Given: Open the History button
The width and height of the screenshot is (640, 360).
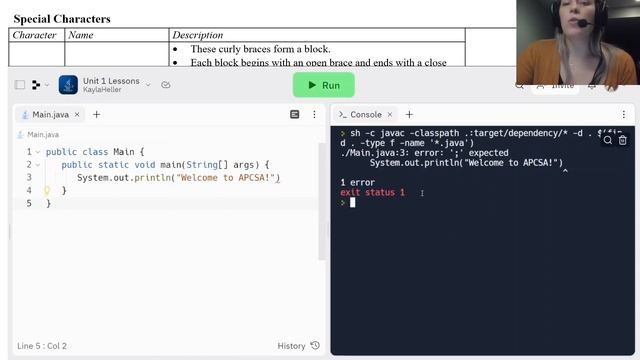Looking at the screenshot, I should tap(298, 346).
